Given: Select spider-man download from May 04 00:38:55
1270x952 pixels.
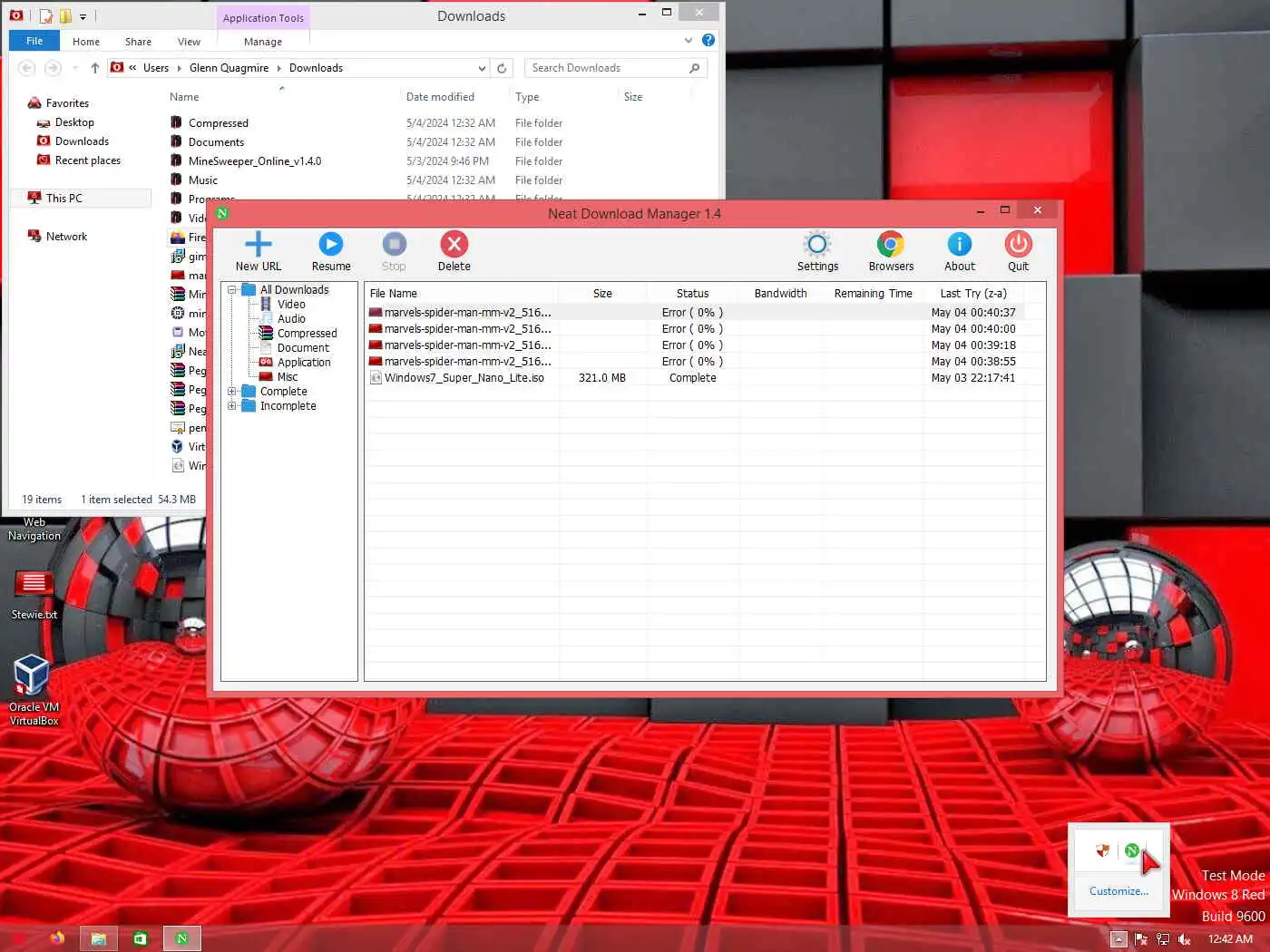Looking at the screenshot, I should click(x=695, y=362).
